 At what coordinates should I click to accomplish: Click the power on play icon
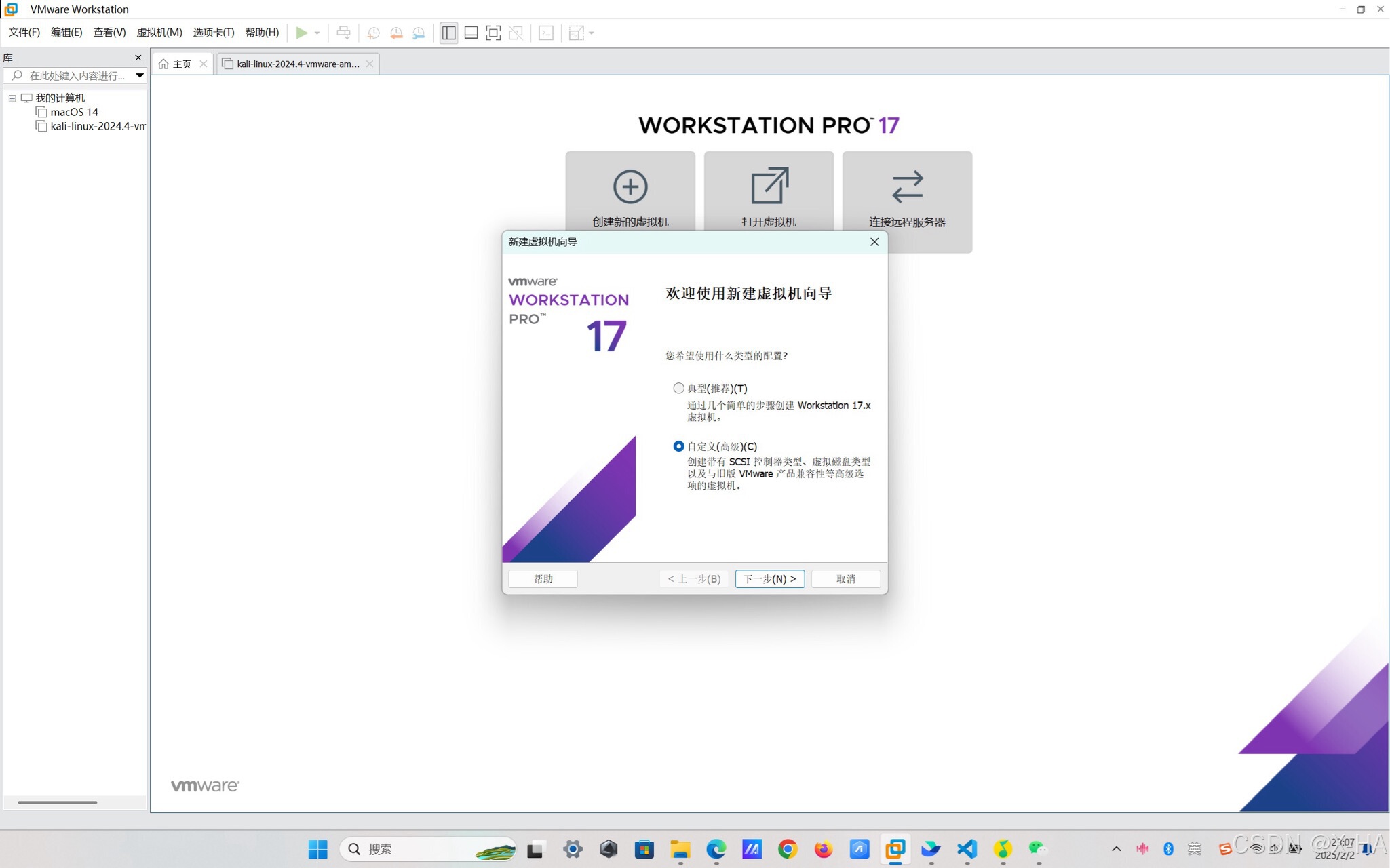coord(301,33)
